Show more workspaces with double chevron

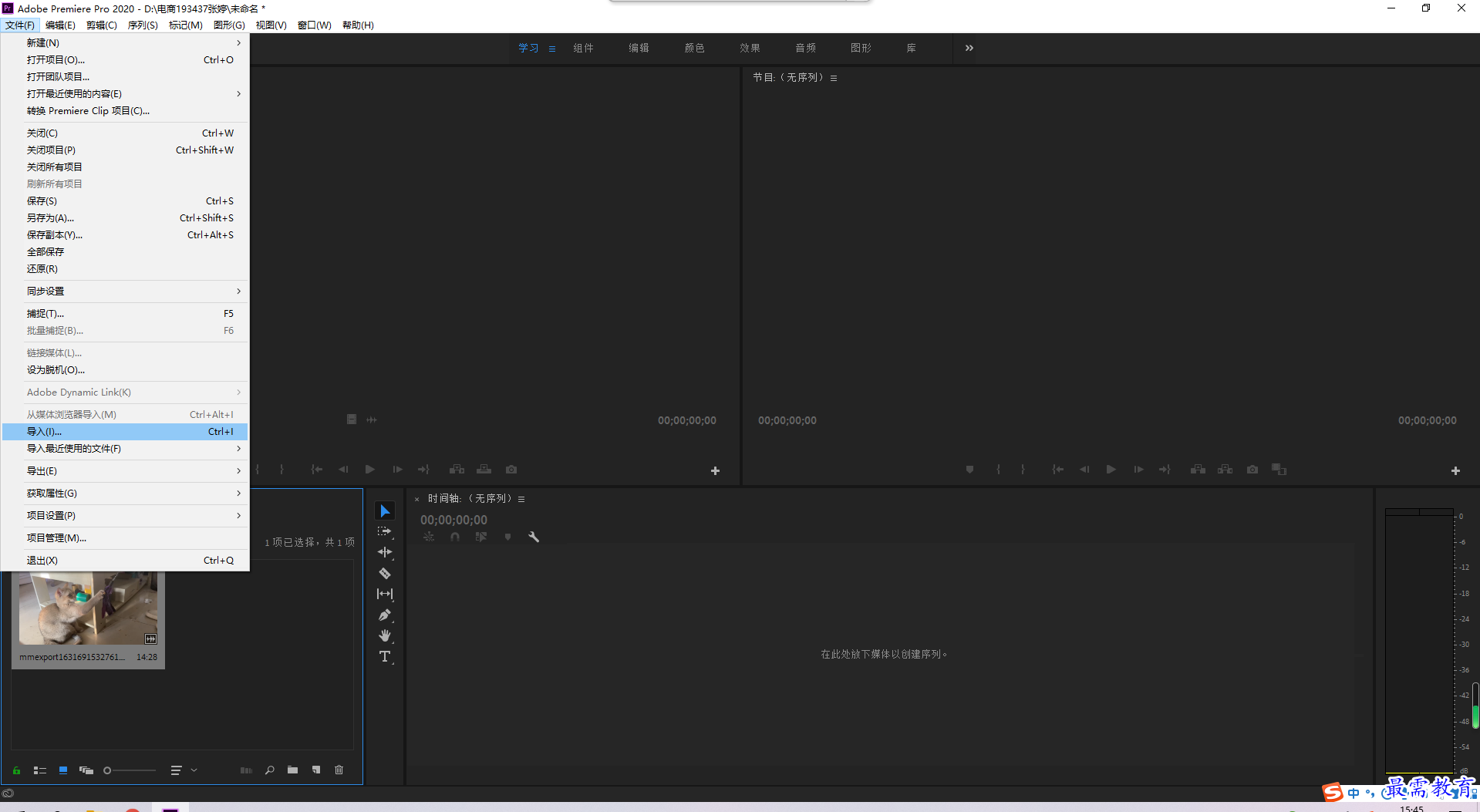point(969,48)
